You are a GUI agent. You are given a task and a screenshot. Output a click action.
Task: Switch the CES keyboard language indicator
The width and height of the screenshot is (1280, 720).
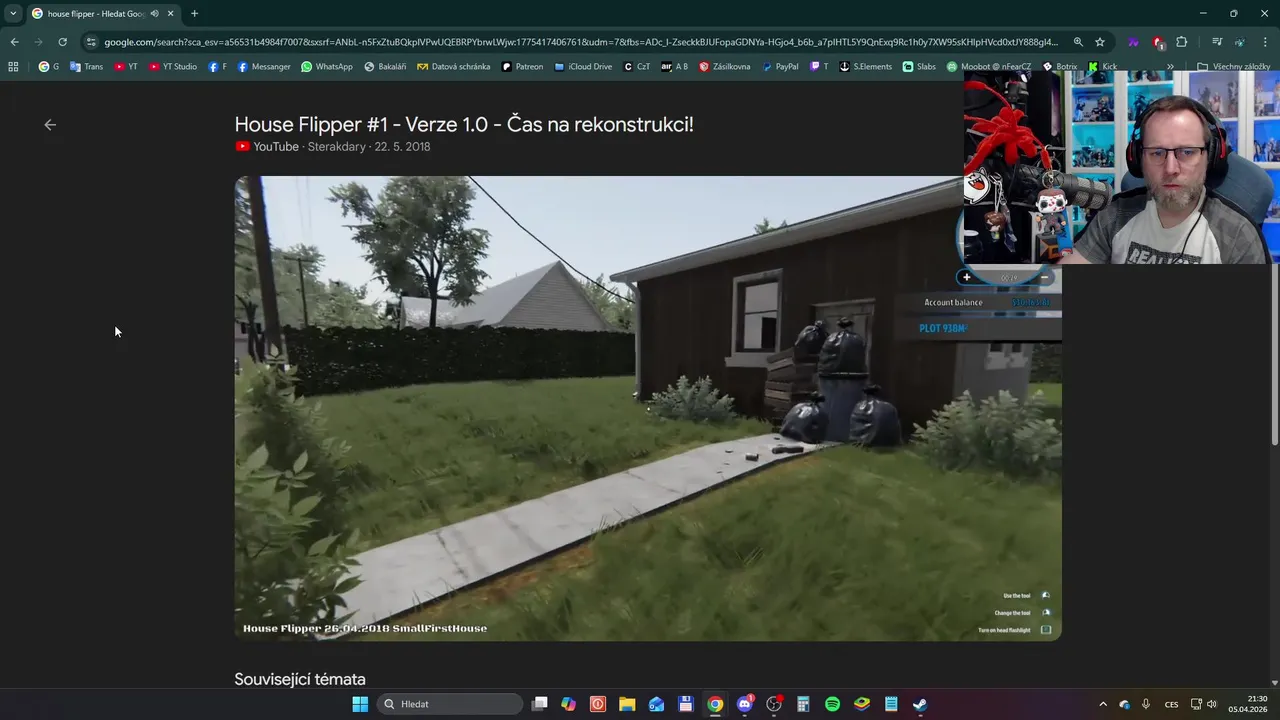click(x=1172, y=704)
